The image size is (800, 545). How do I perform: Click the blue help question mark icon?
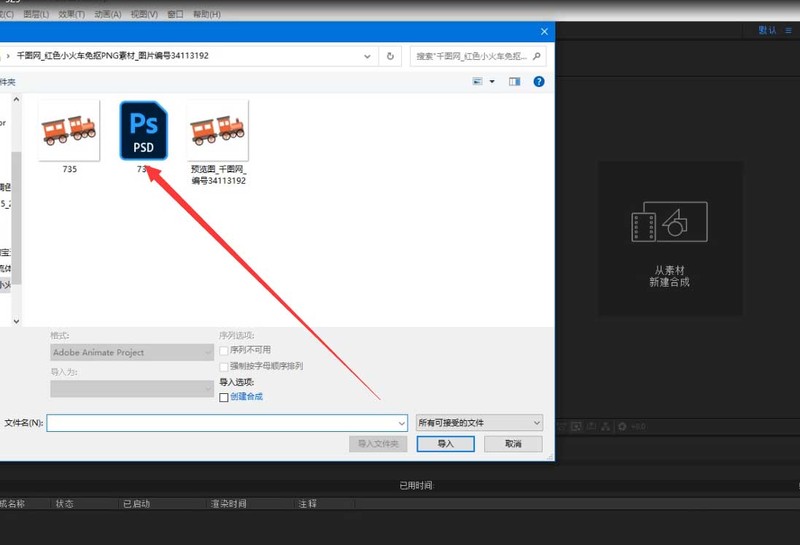tap(539, 82)
